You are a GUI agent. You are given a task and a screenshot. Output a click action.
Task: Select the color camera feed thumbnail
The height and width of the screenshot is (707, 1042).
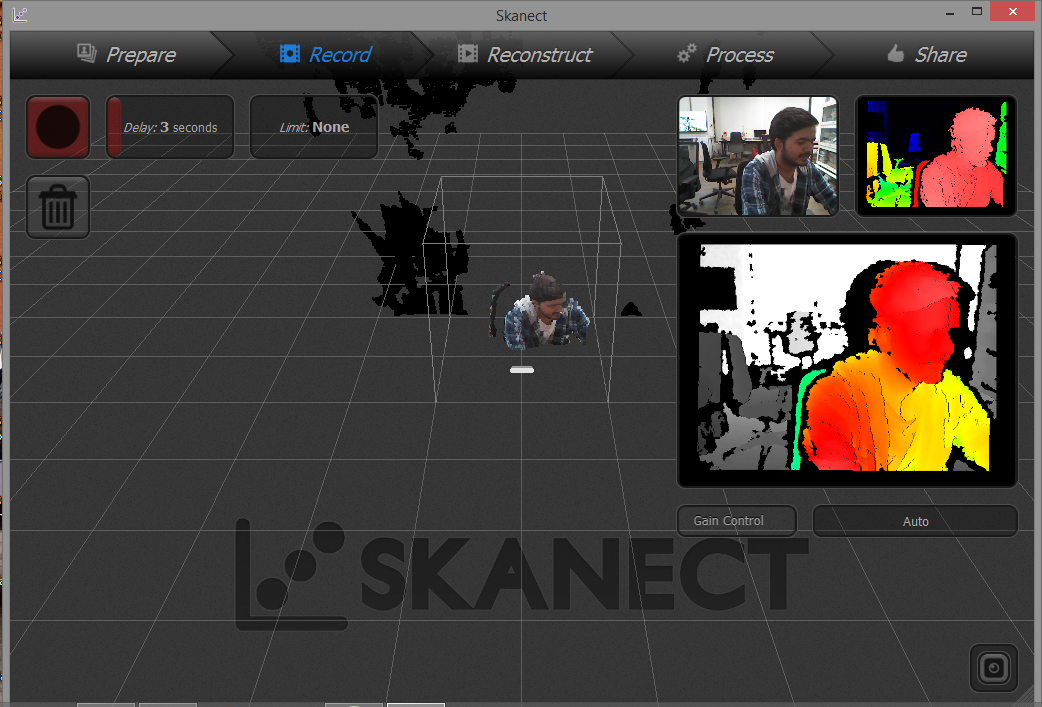[758, 156]
